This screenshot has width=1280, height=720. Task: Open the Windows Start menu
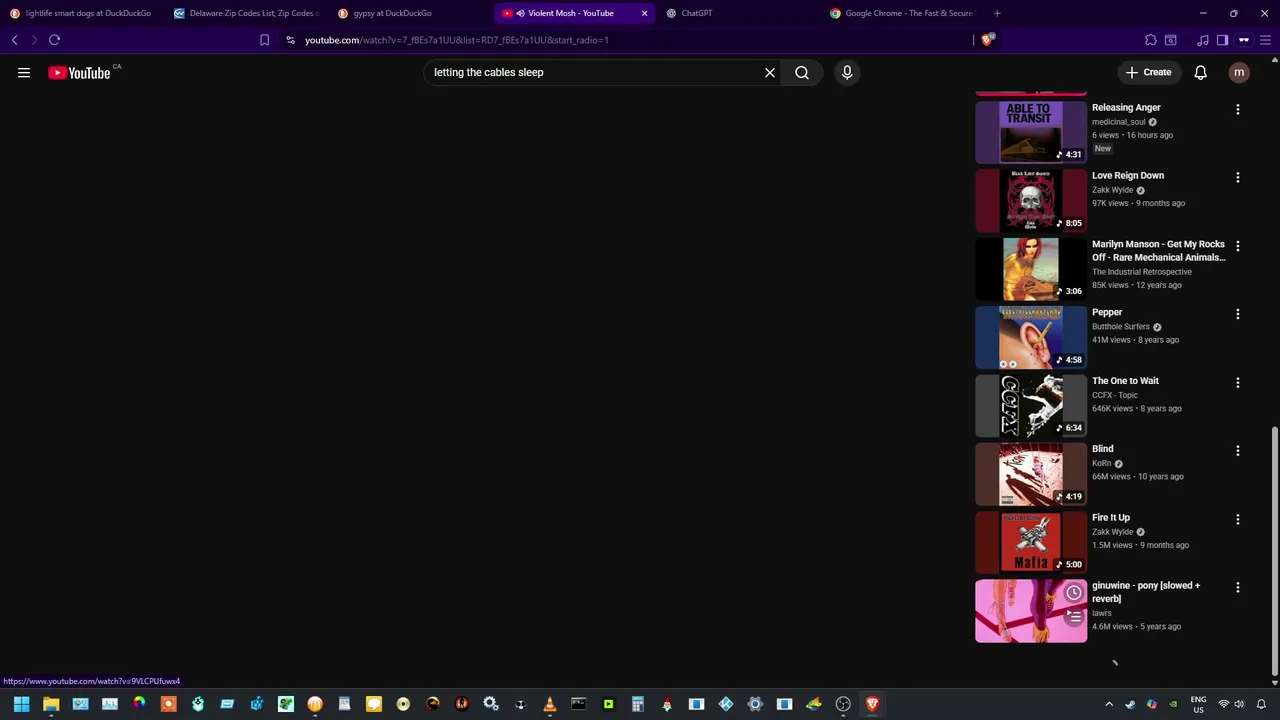pos(21,704)
